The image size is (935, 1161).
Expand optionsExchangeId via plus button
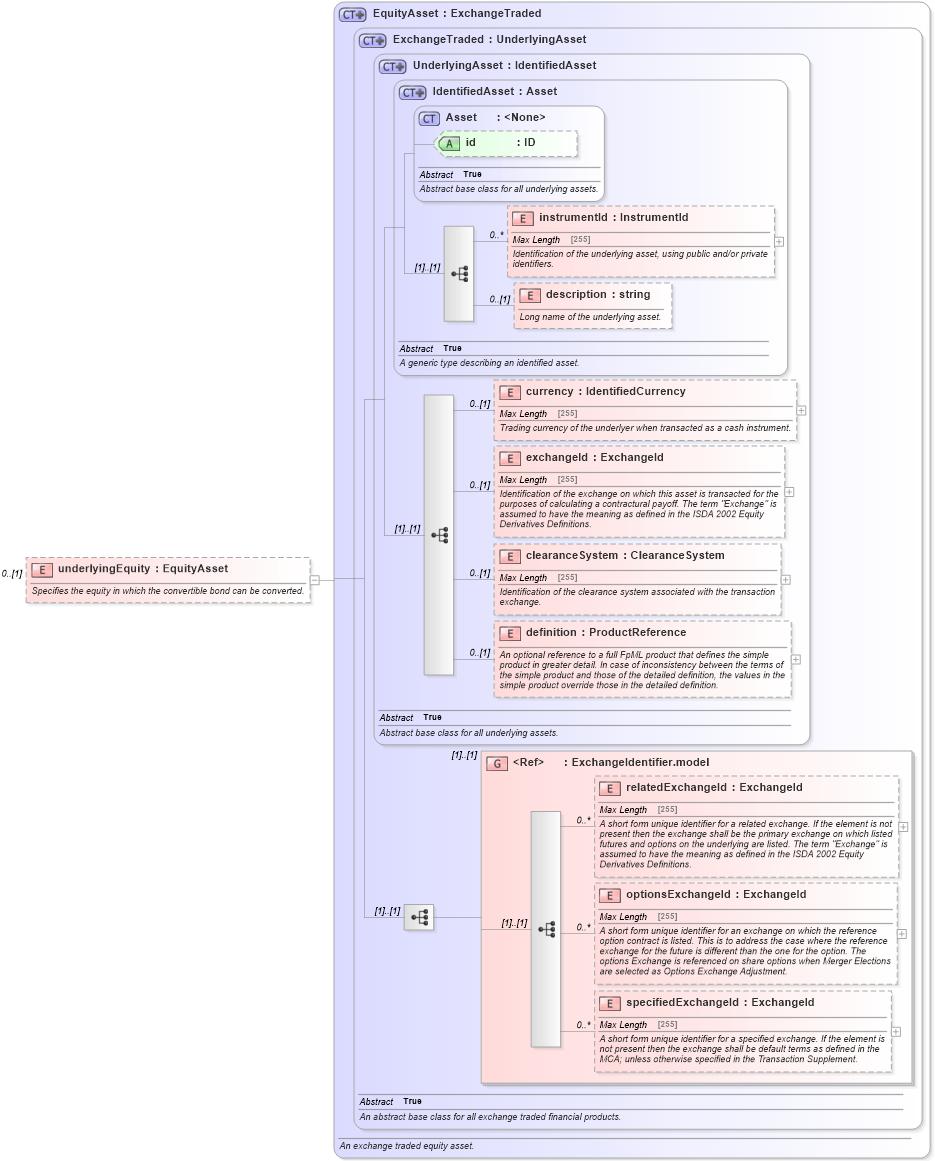point(902,934)
